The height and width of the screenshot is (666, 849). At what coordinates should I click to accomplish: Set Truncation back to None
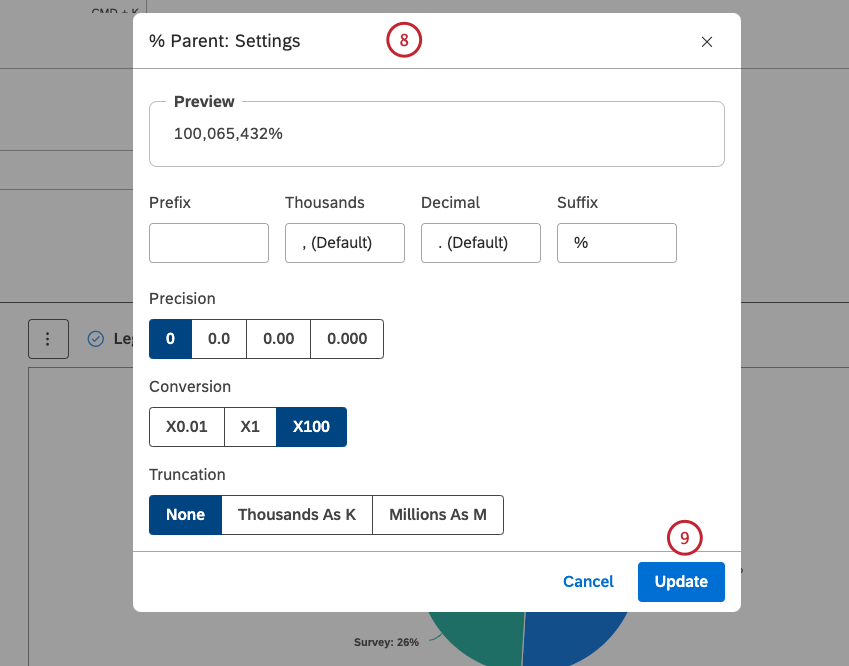point(185,515)
